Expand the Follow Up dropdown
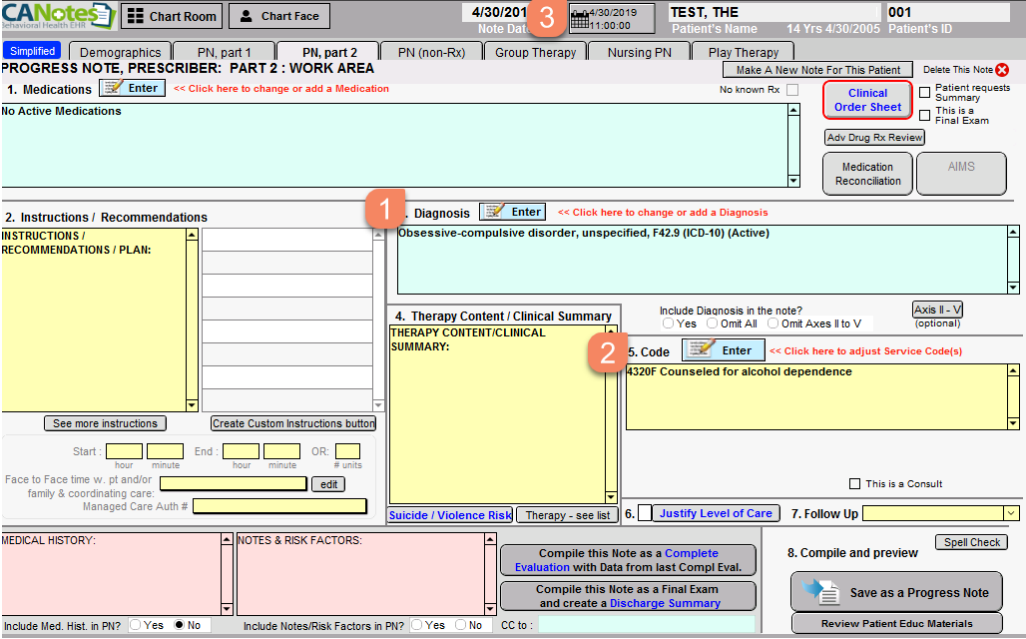The image size is (1026, 639). tap(1011, 513)
